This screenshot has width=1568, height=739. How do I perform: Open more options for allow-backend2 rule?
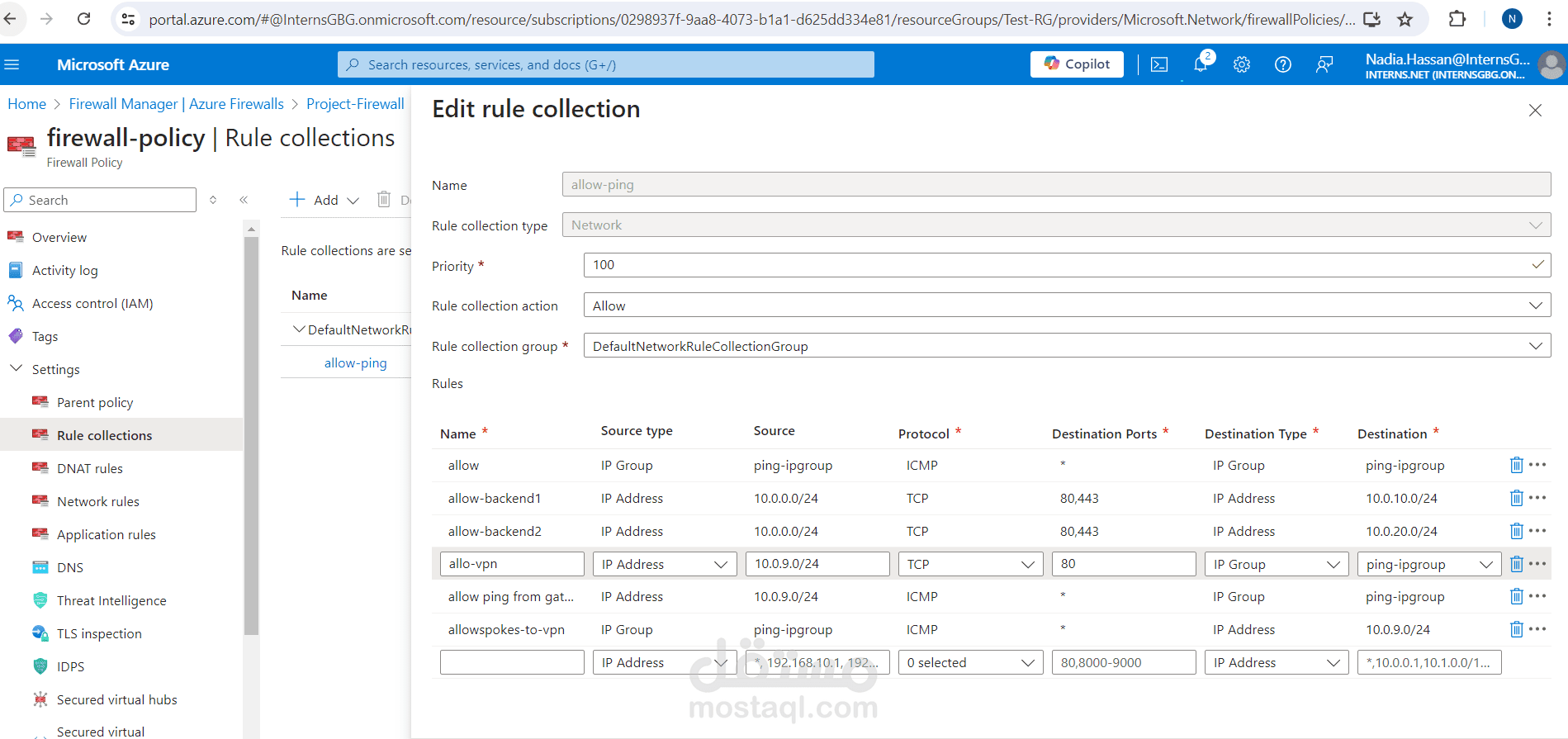tap(1537, 531)
